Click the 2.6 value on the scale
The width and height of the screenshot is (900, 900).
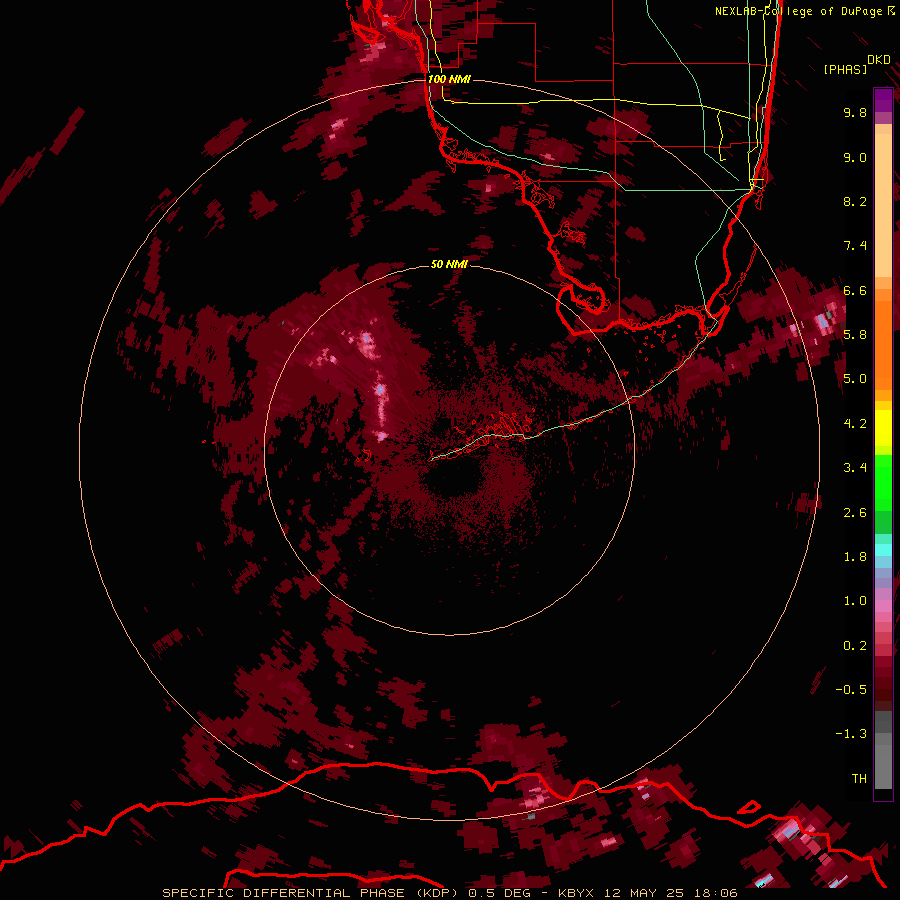pyautogui.click(x=855, y=513)
